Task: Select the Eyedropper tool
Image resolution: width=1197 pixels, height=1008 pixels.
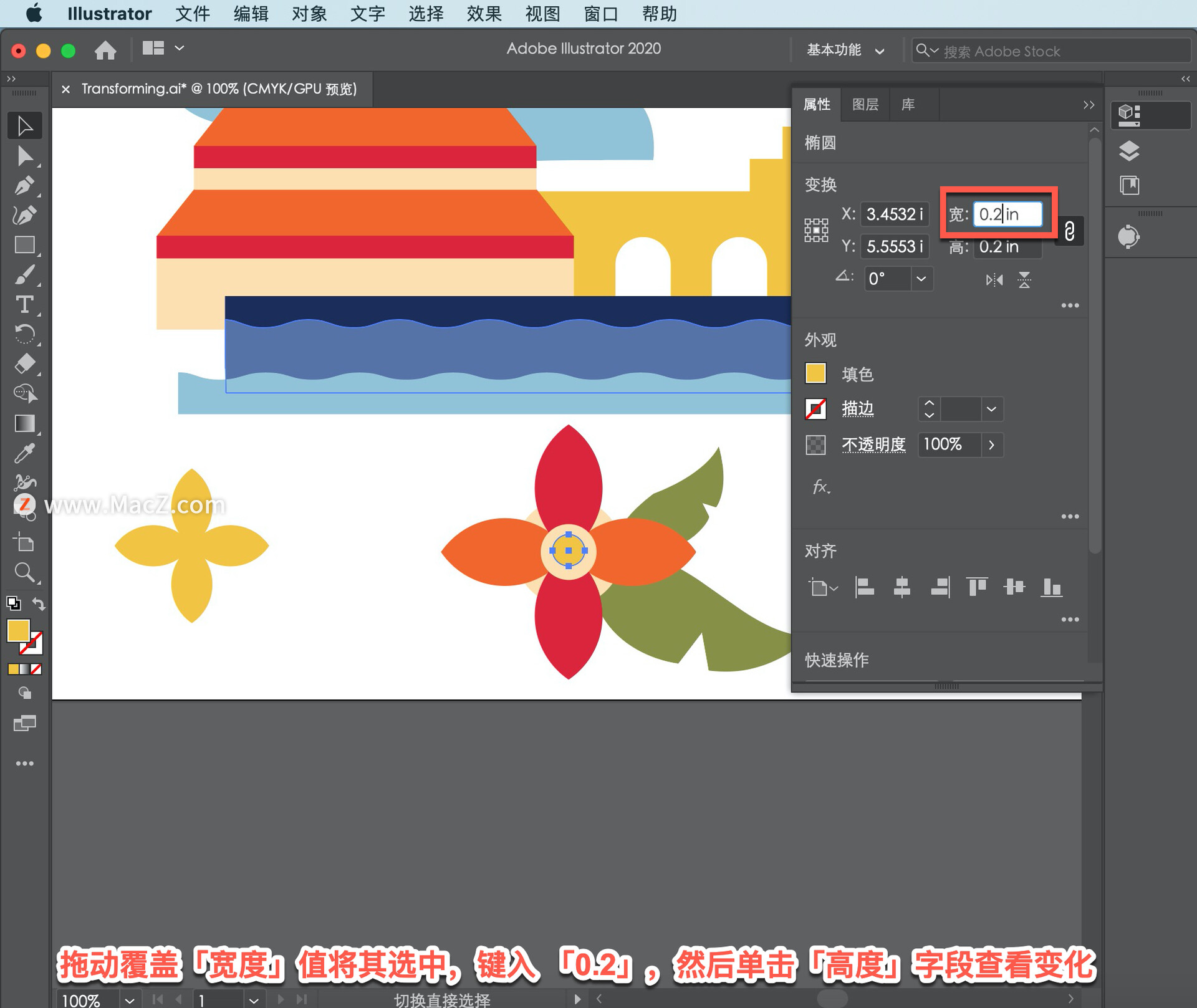Action: [24, 454]
